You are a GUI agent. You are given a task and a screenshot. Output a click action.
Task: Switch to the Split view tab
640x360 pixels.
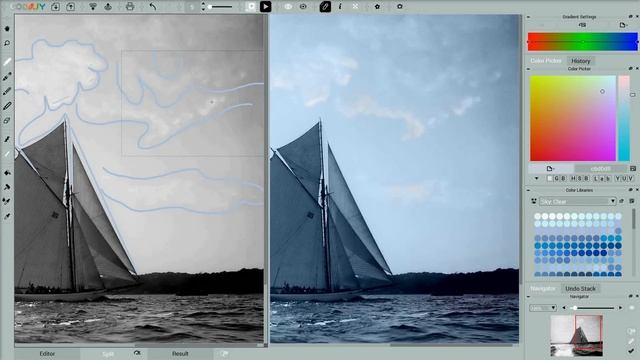tap(108, 353)
